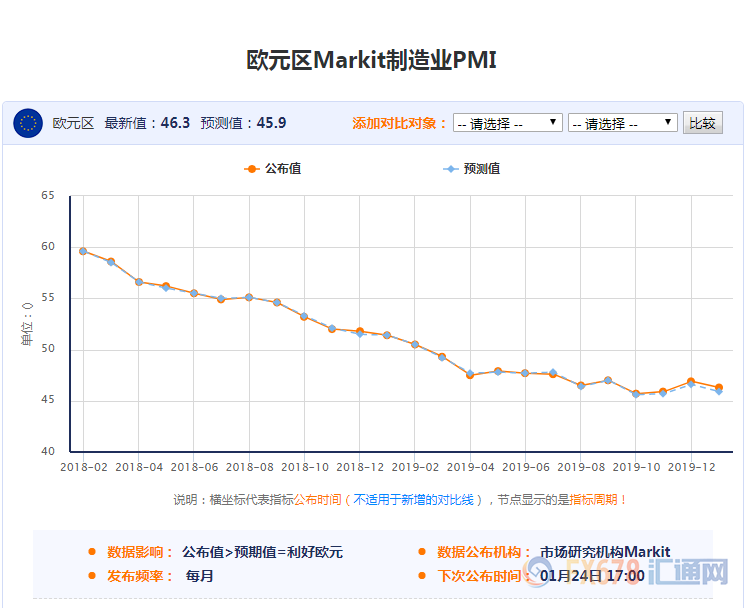Click the forecast value 45.9
Viewport: 746px width, 608px height.
[x=271, y=123]
